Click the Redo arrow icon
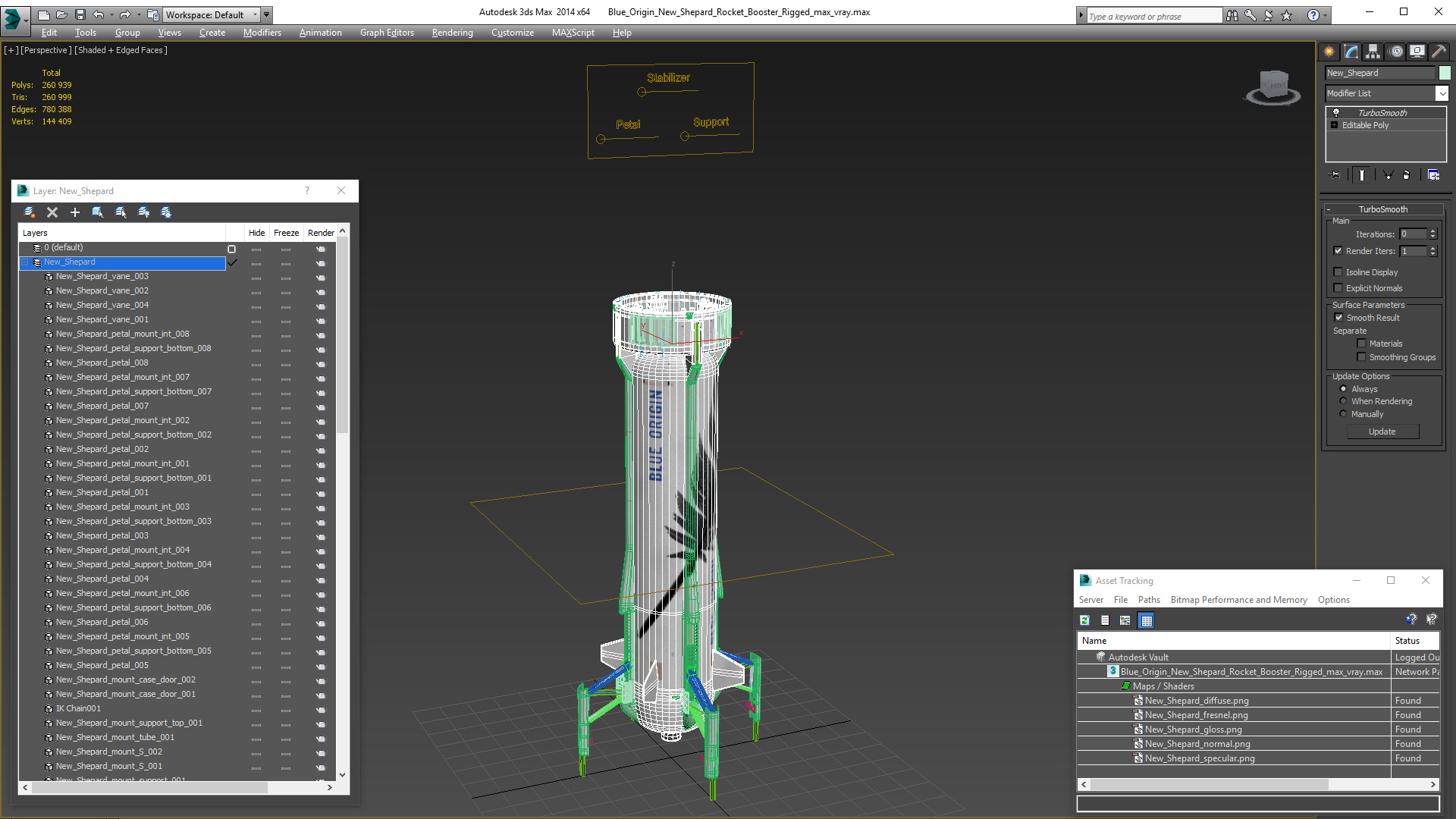 click(x=125, y=14)
